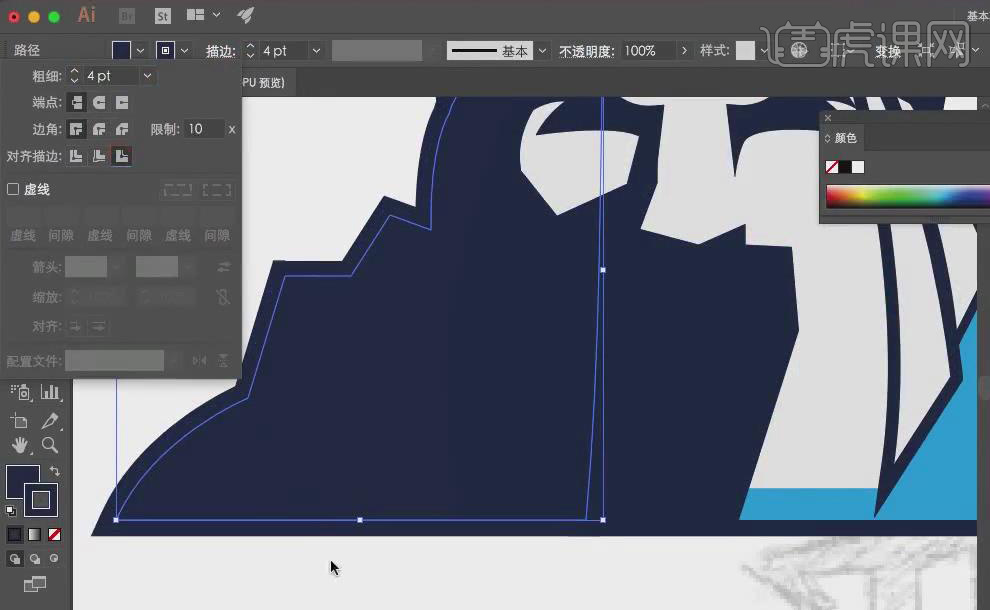The image size is (990, 610).
Task: Toggle the 颜色 panel tab expand arrows
Action: pyautogui.click(x=827, y=138)
